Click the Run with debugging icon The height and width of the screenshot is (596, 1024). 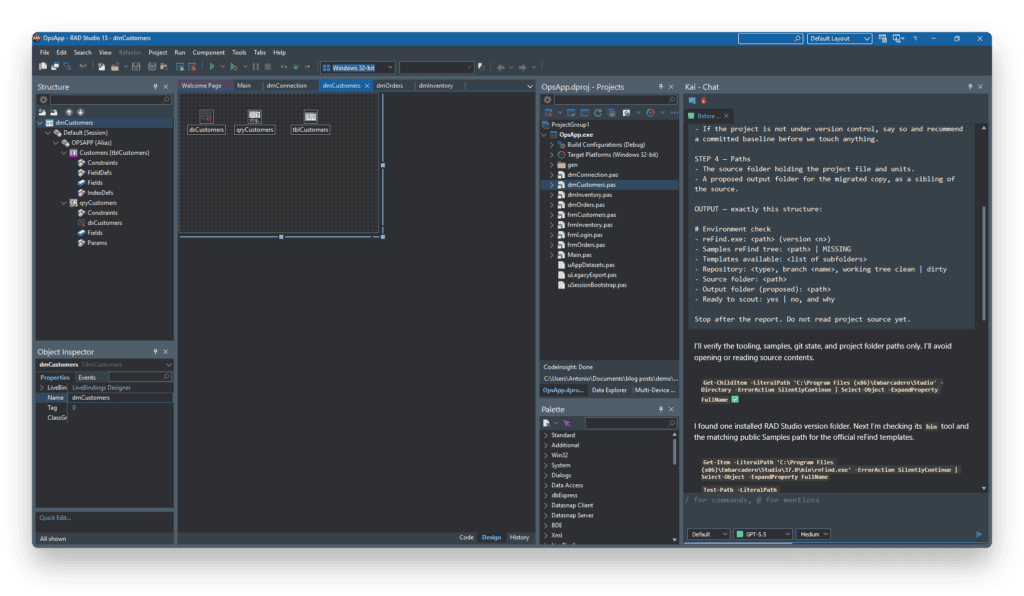[234, 67]
